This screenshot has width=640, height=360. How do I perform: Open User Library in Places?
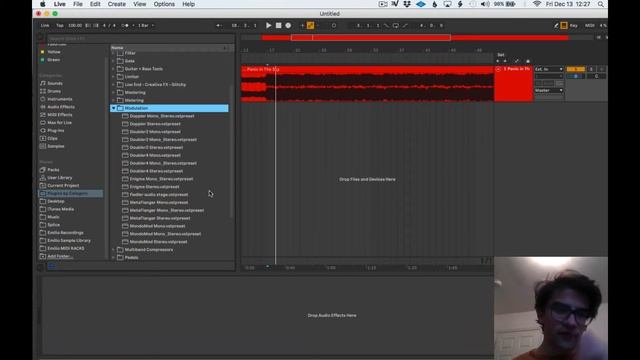60,178
